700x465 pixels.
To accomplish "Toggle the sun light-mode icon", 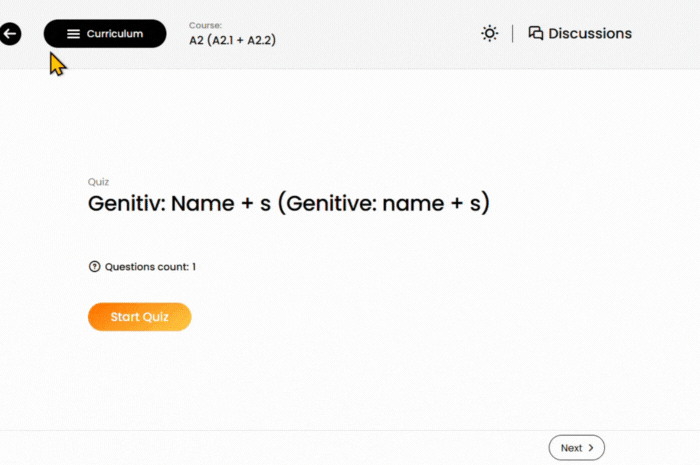I will 489,33.
